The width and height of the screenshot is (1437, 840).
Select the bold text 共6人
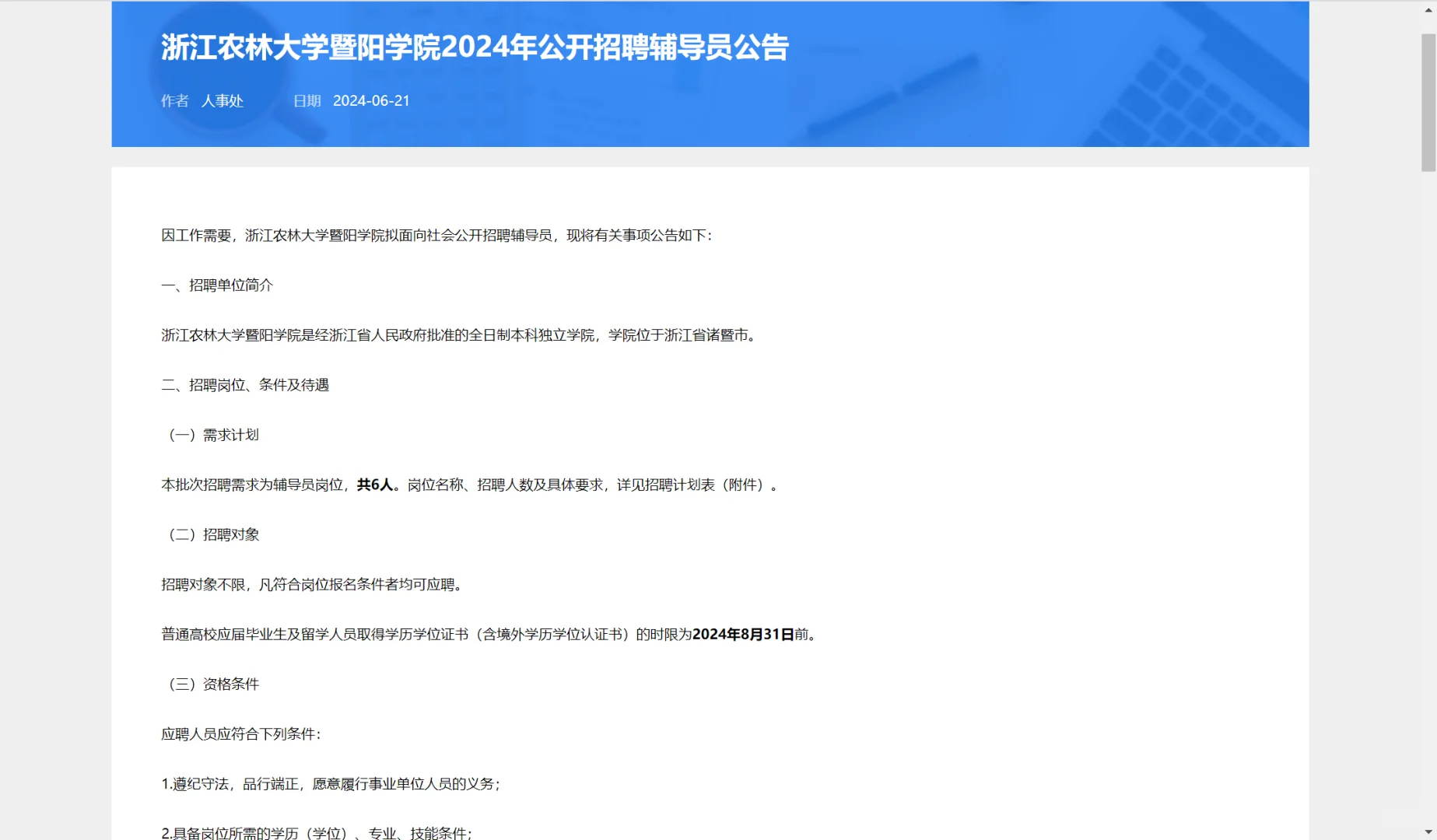coord(374,485)
